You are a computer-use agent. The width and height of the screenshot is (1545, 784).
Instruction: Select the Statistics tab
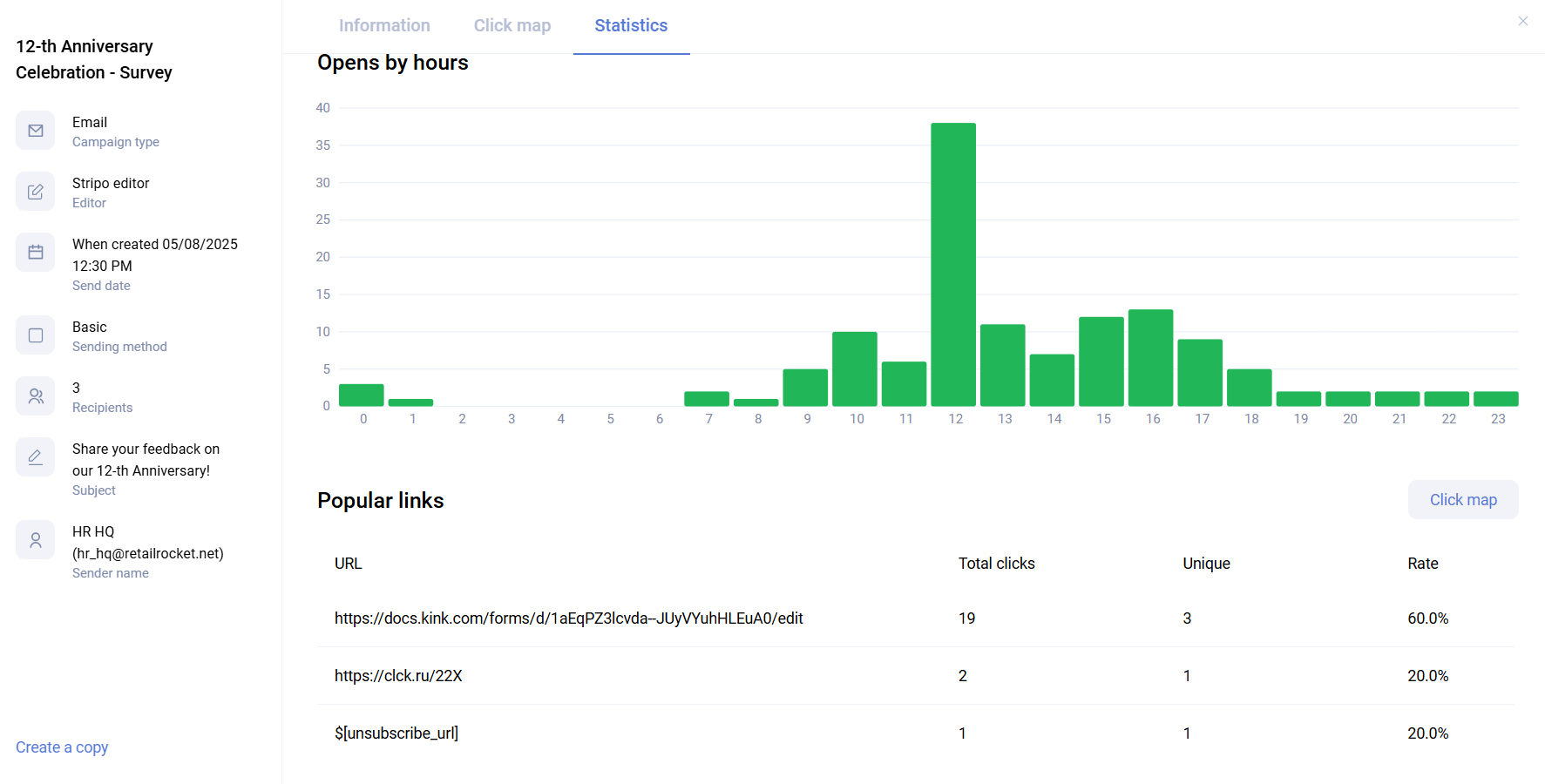pos(631,26)
